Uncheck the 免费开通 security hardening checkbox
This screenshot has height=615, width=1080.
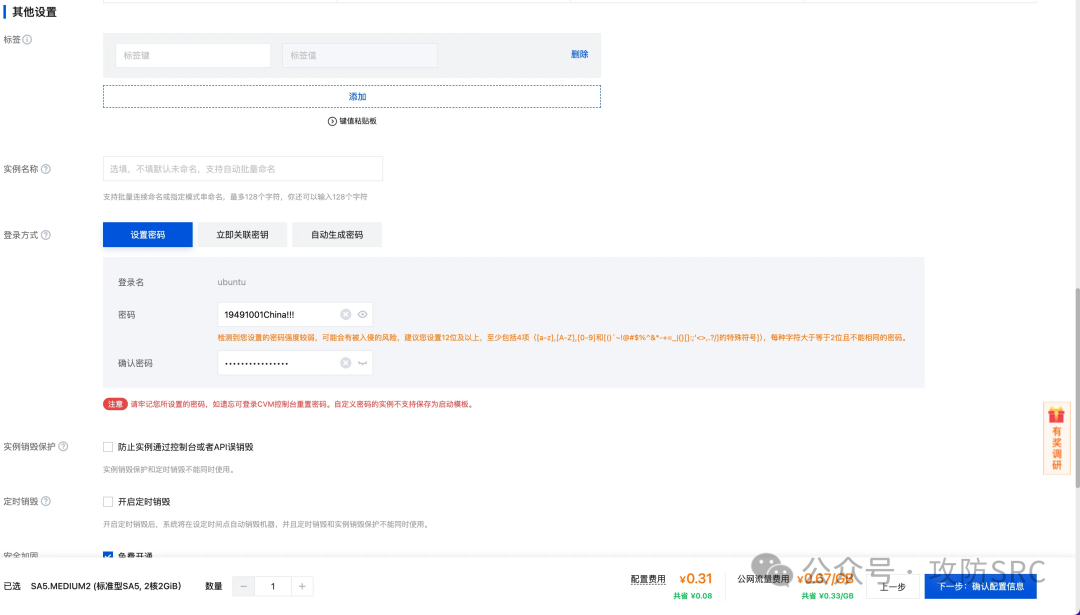coord(108,557)
